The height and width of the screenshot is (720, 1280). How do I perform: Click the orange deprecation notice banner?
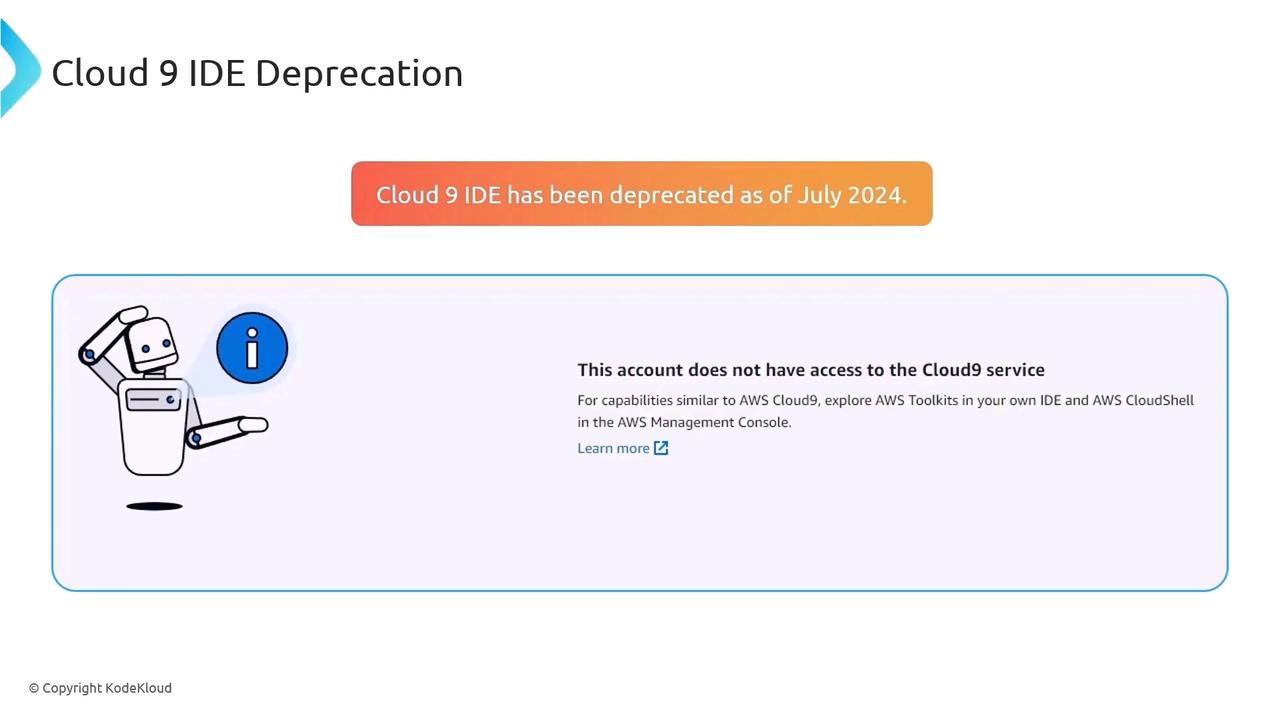[x=641, y=194]
